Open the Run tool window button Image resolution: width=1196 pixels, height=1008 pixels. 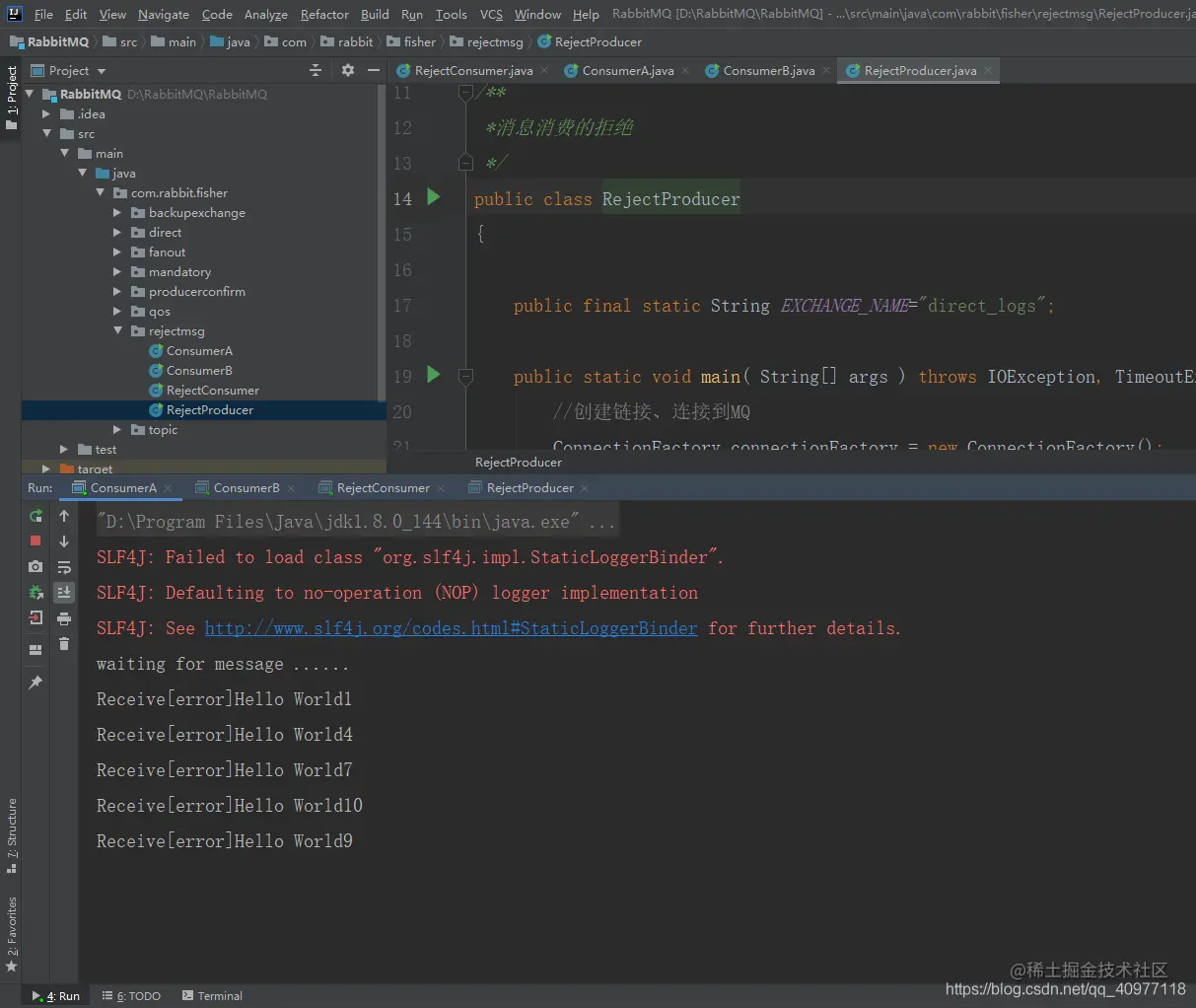coord(55,995)
